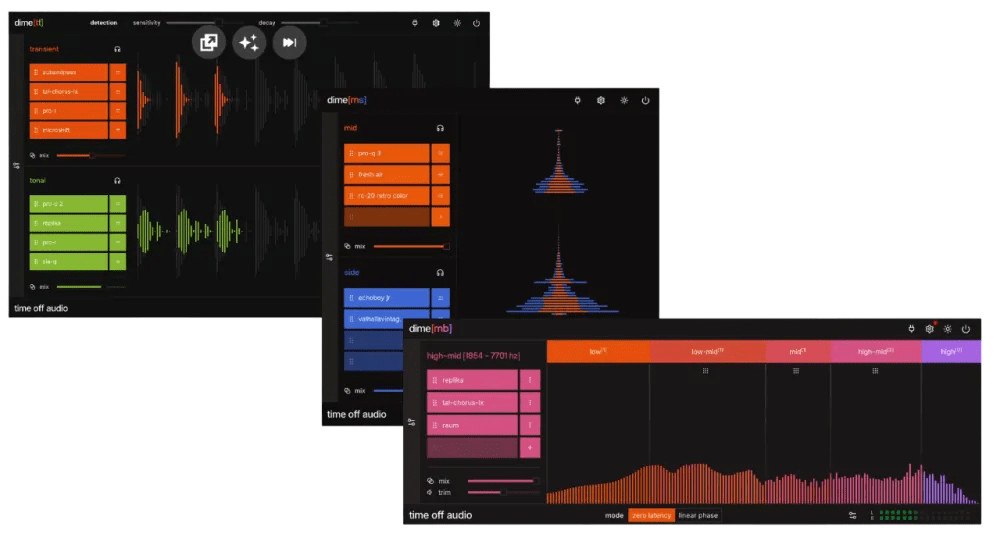Open the tal-chorus-lx slot in dime[mb]
Screen dimensions: 1000x534
(x=472, y=403)
